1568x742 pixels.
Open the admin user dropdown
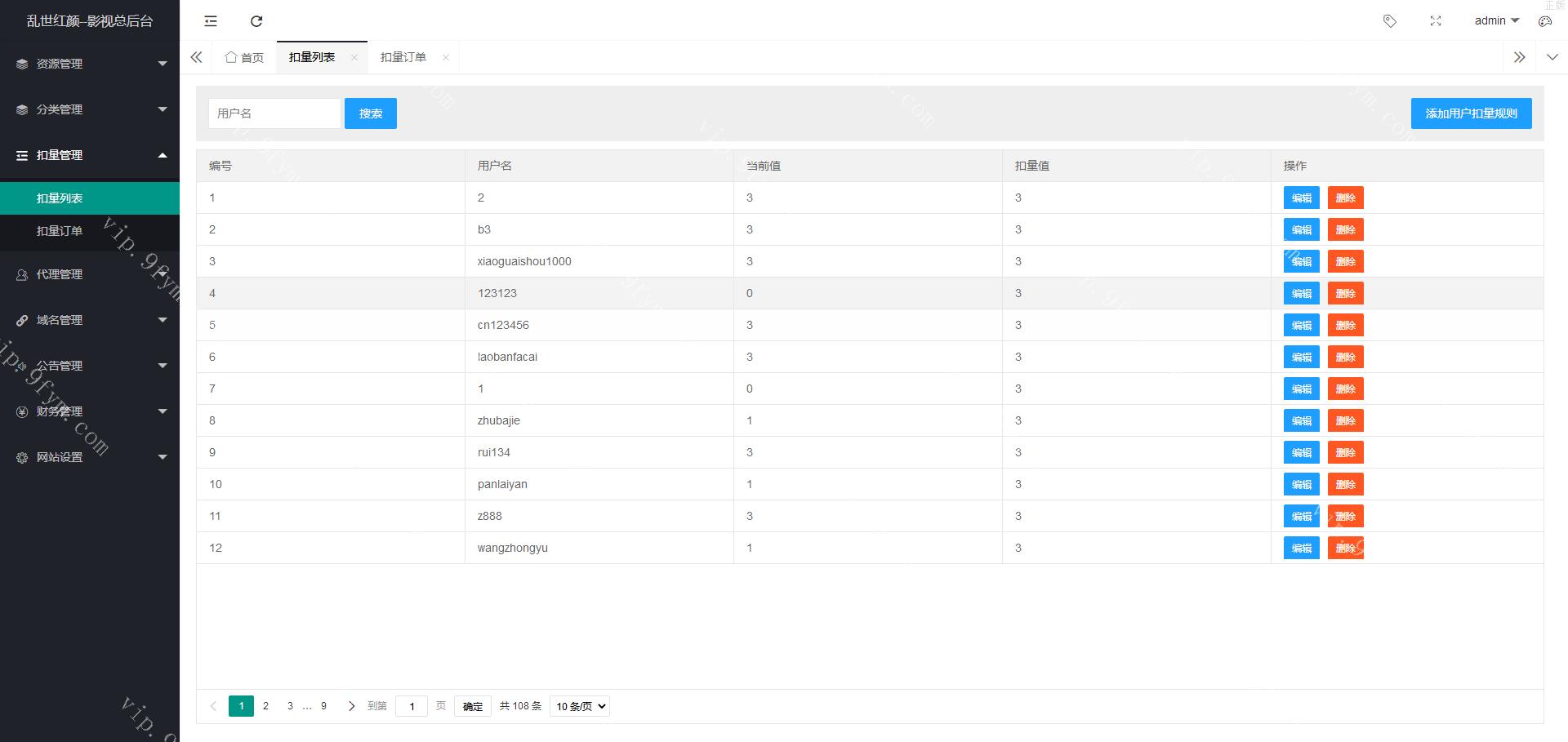pyautogui.click(x=1496, y=21)
